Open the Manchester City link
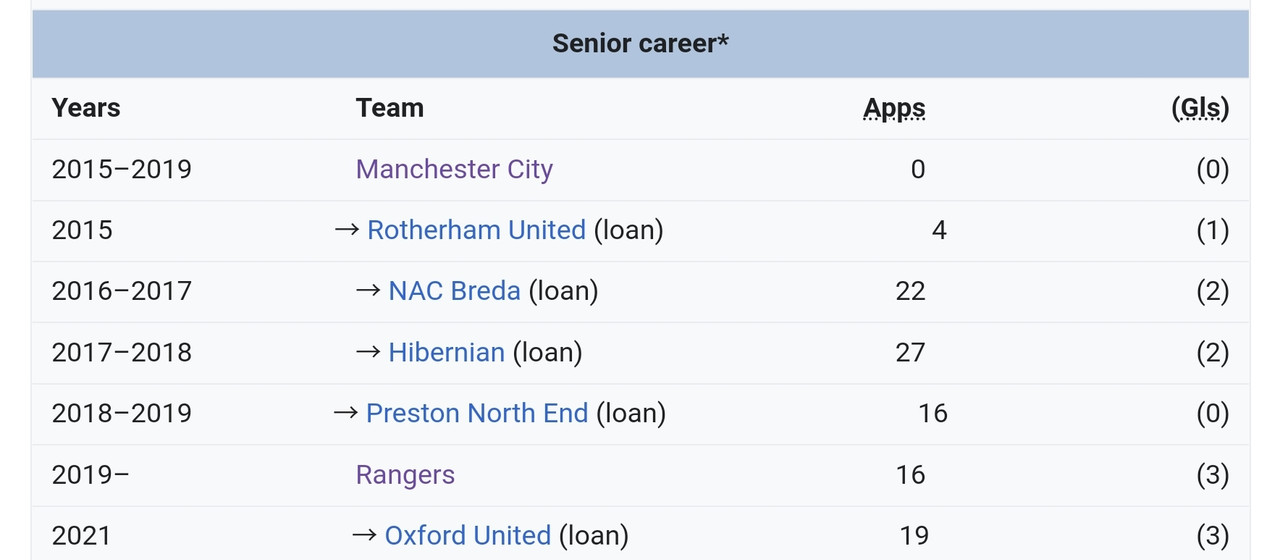Viewport: 1280px width, 560px height. (x=454, y=169)
